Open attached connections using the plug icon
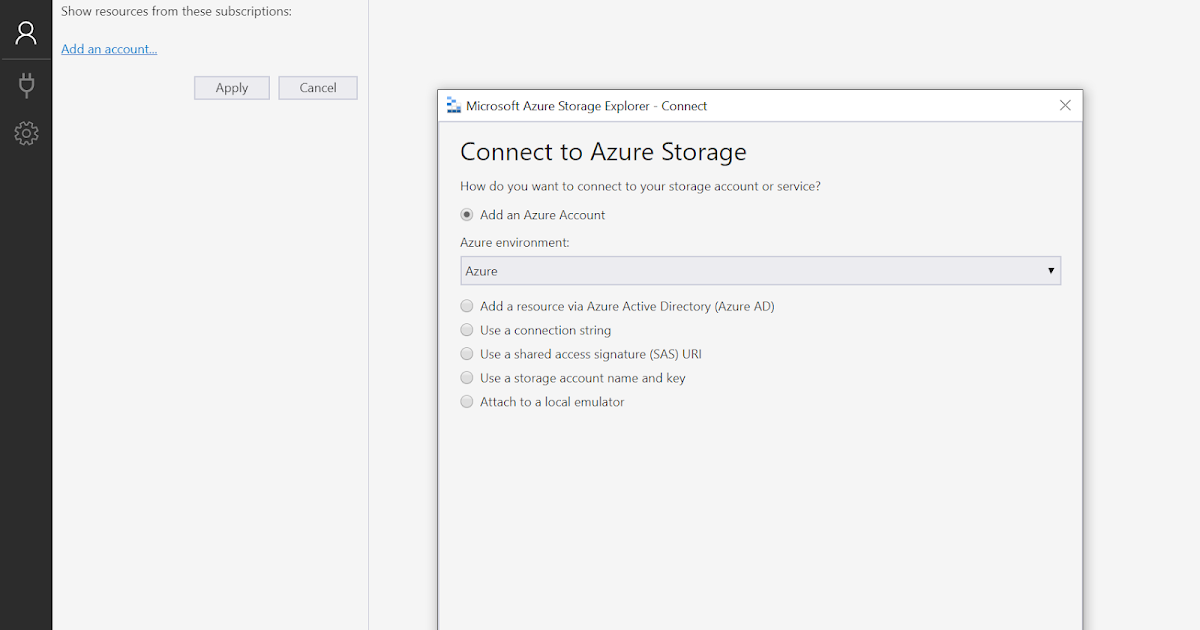This screenshot has height=630, width=1200. tap(26, 84)
